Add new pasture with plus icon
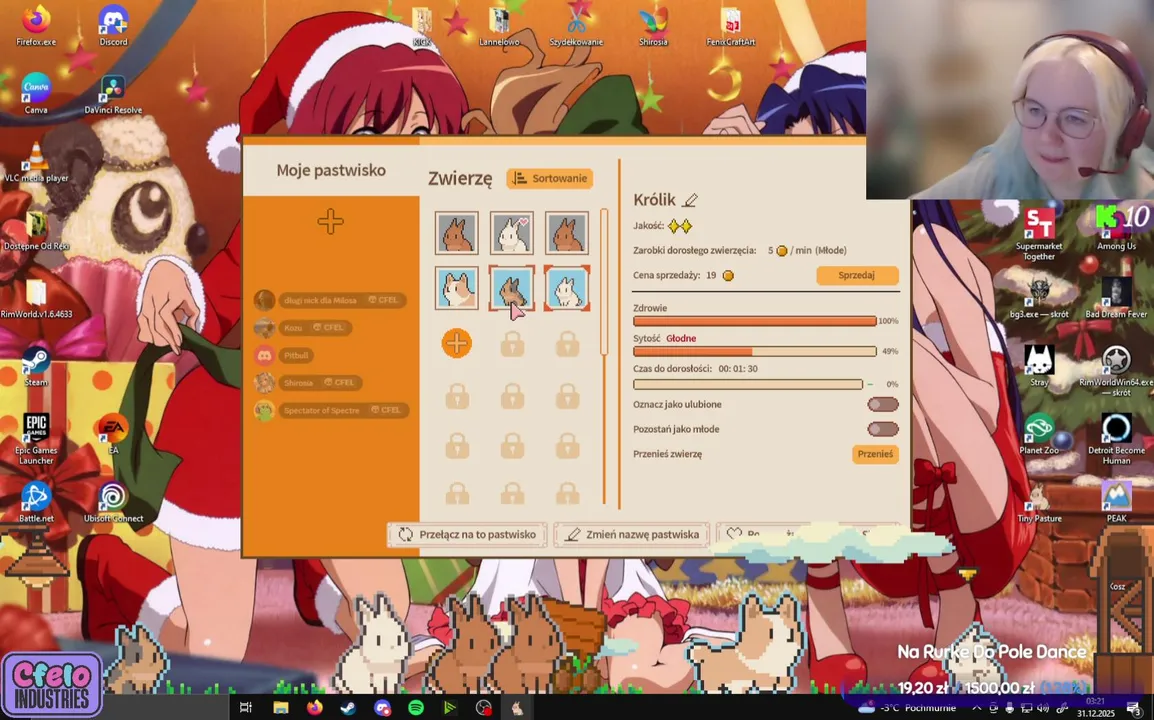The height and width of the screenshot is (720, 1154). coord(330,222)
